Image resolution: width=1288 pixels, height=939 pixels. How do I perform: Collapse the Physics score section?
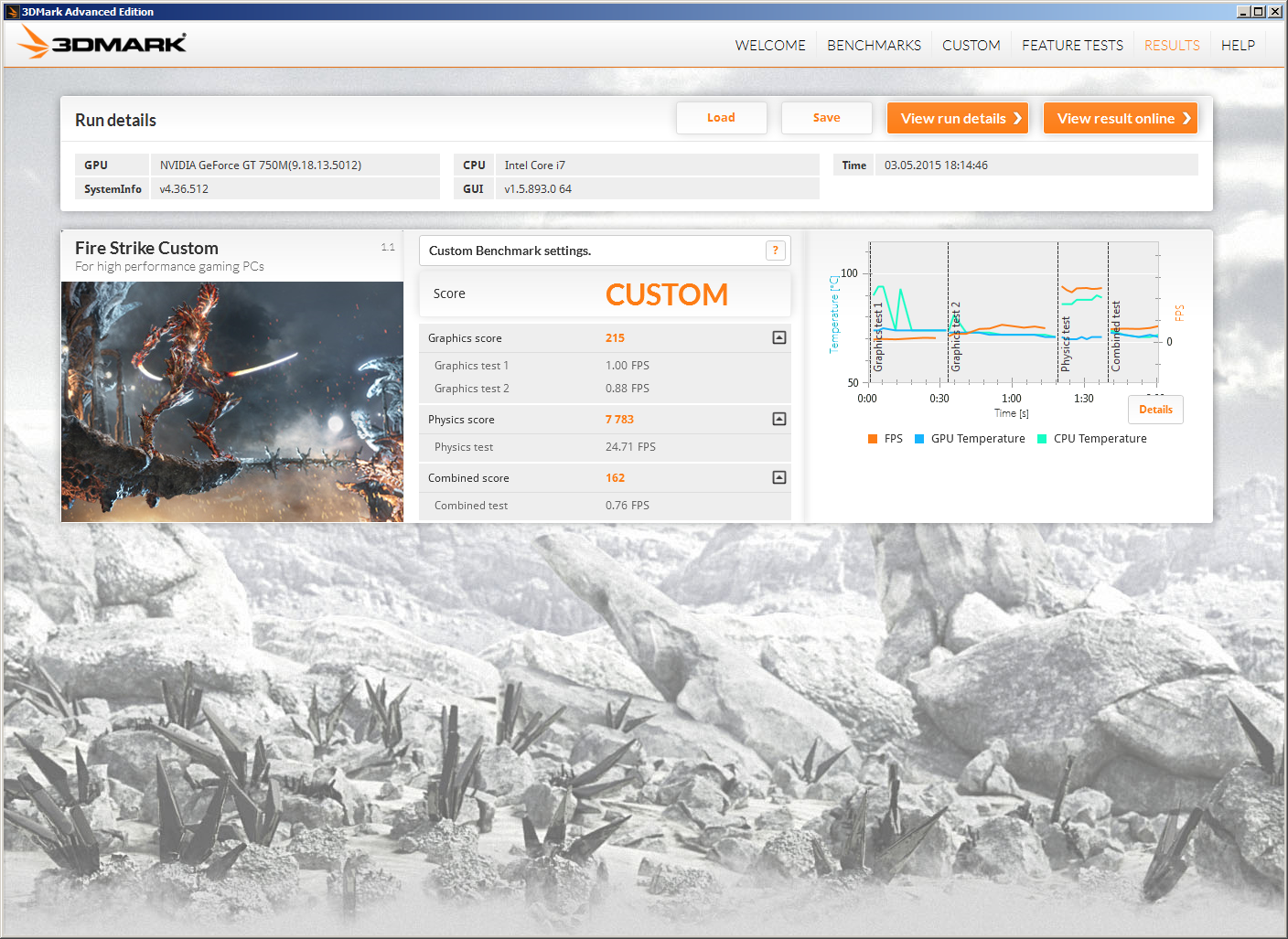coord(778,420)
